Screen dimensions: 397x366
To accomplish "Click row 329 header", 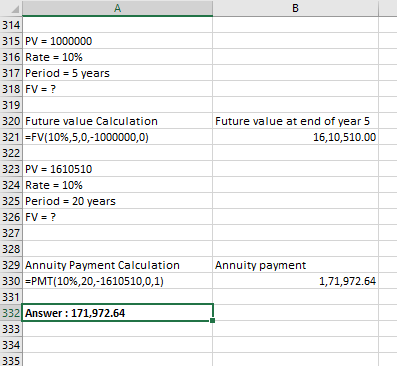I will pyautogui.click(x=11, y=265).
